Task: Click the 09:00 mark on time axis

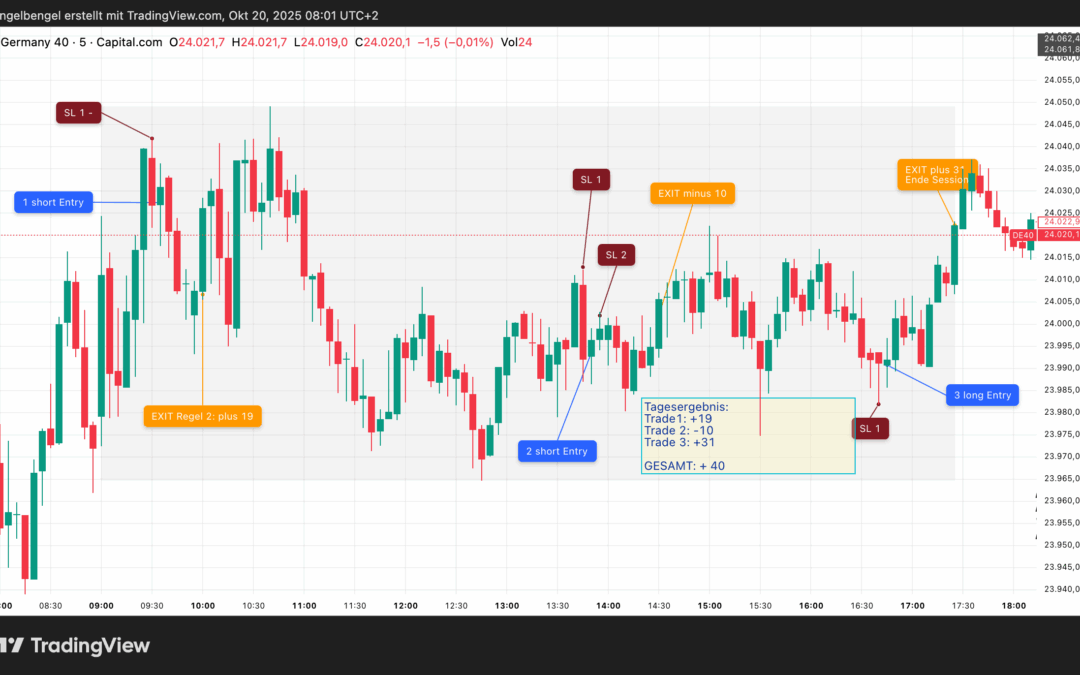Action: (102, 606)
